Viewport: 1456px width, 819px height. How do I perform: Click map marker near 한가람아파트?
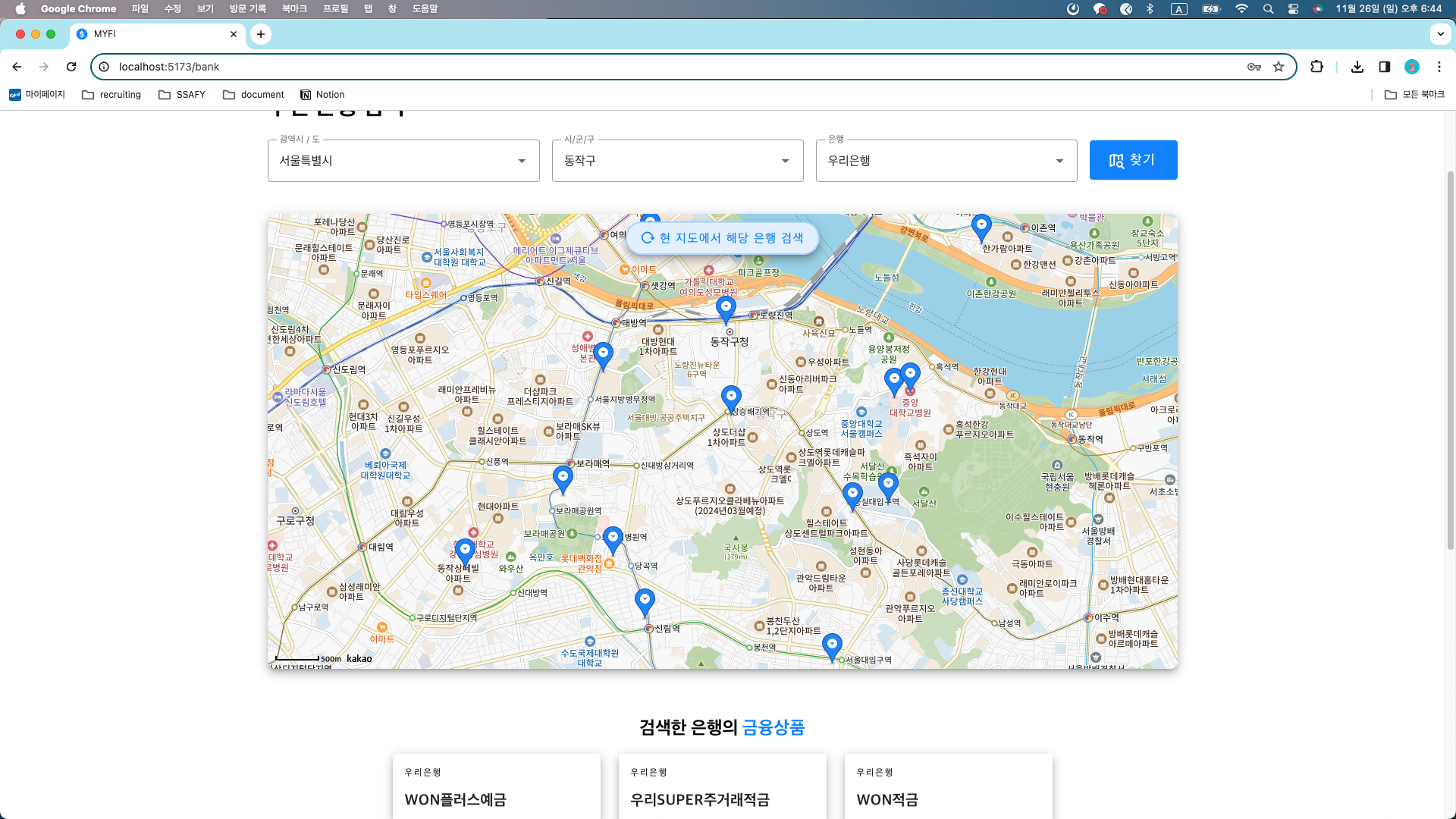(981, 224)
